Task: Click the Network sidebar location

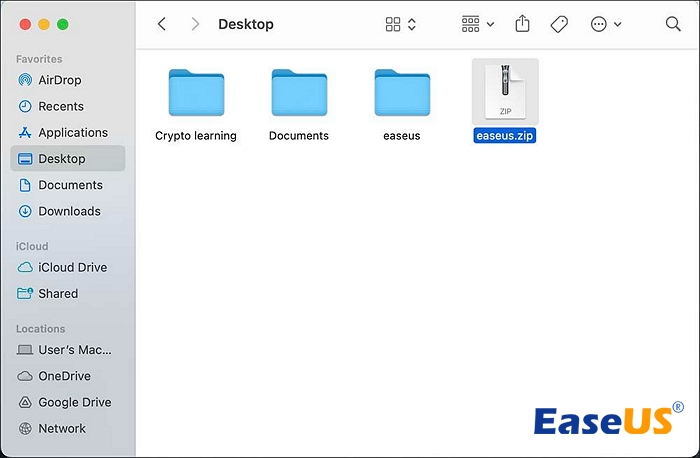Action: [x=62, y=428]
